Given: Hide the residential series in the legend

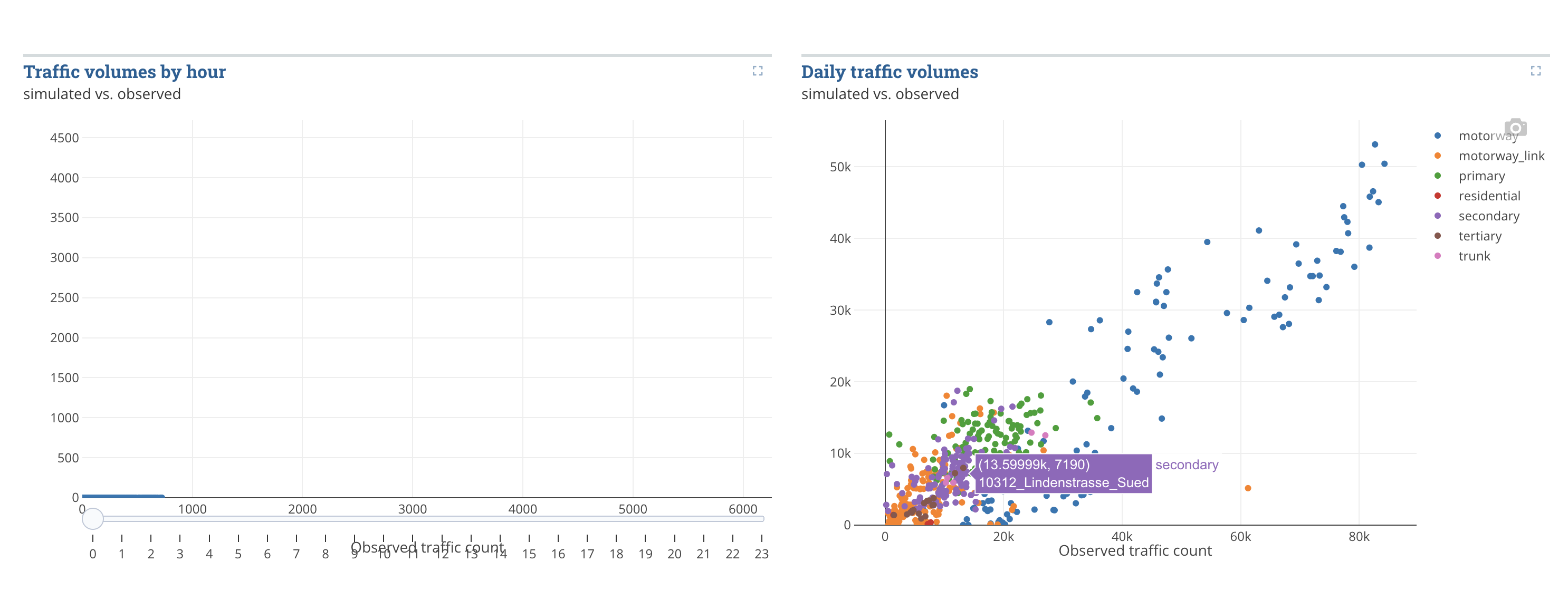Looking at the screenshot, I should click(x=1489, y=196).
